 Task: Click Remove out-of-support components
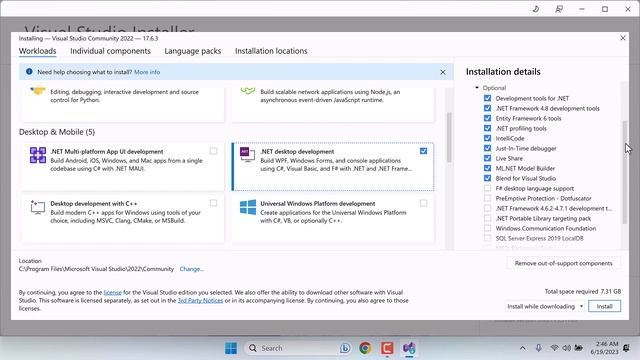tap(563, 263)
